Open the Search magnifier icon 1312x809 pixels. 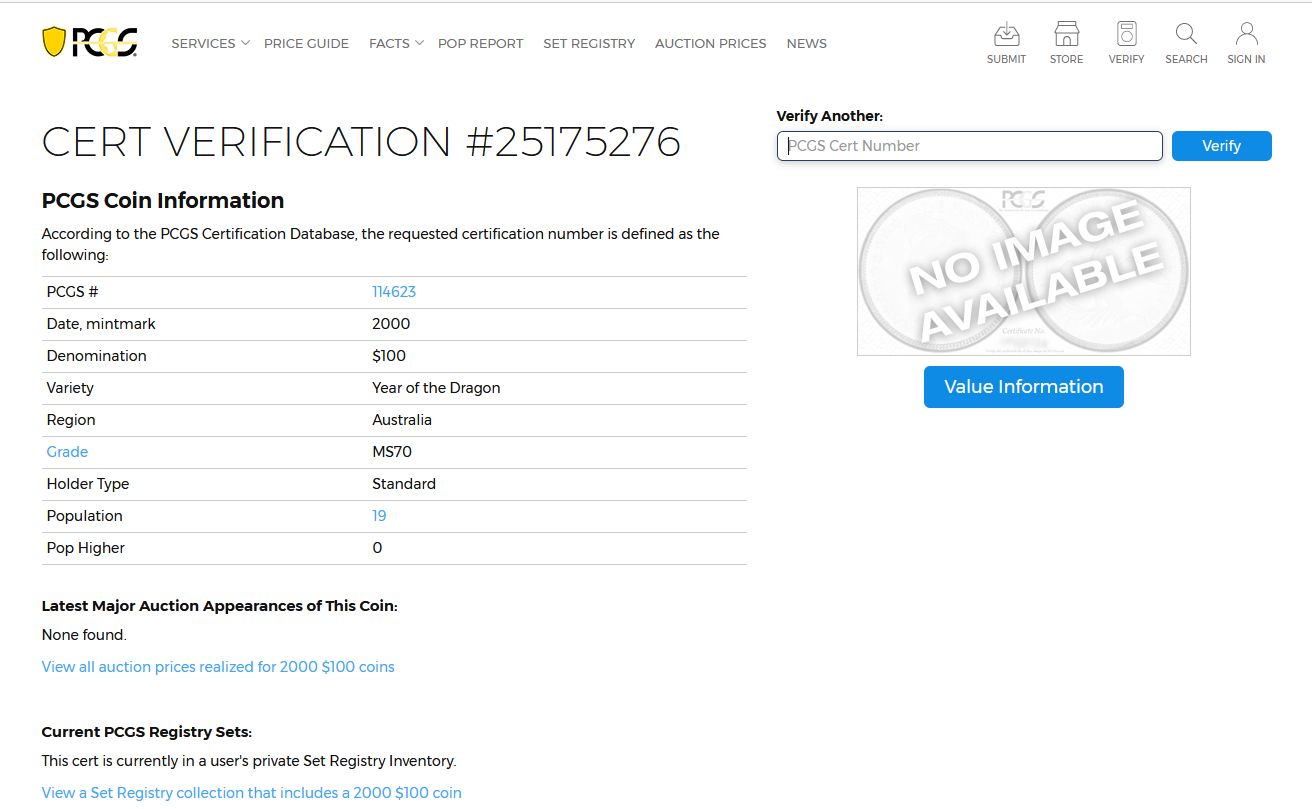(x=1186, y=35)
